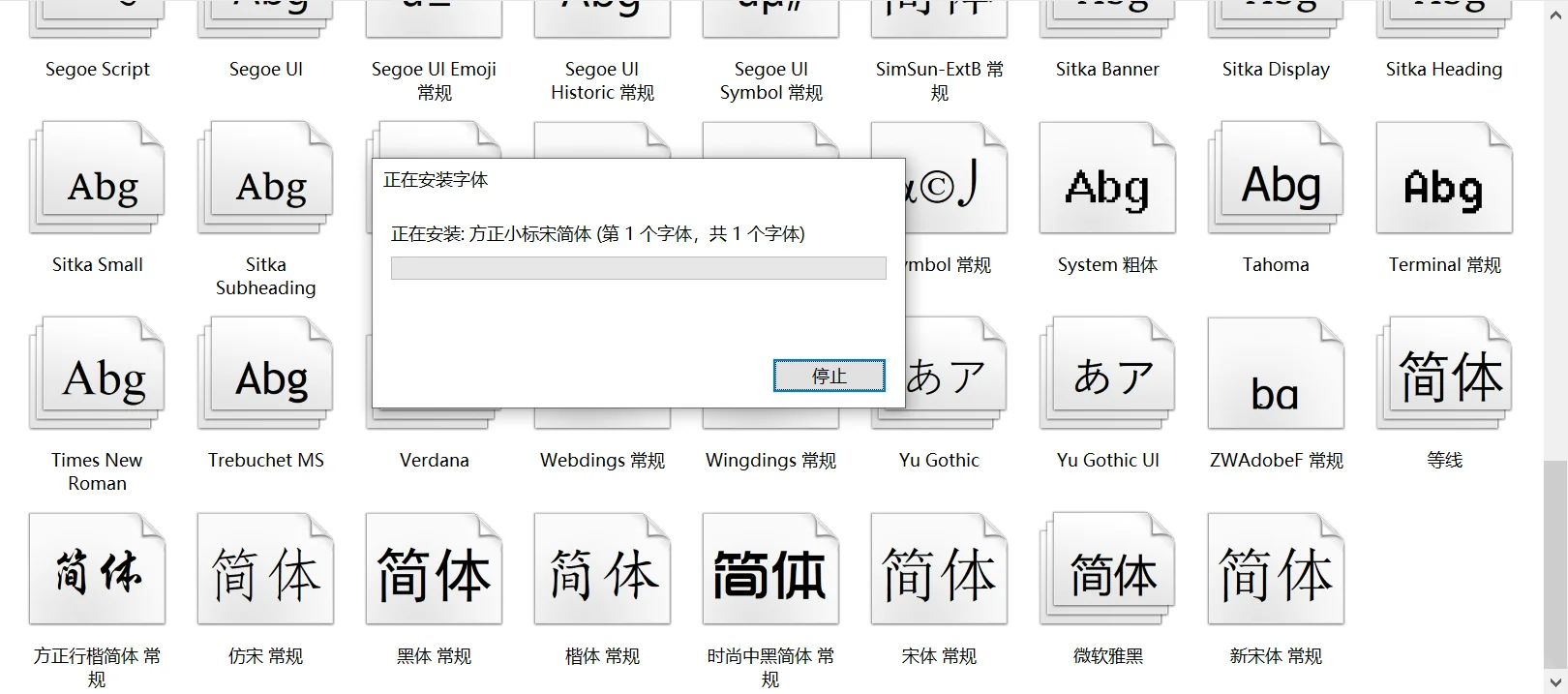Click the Sitka Heading label

[x=1444, y=70]
